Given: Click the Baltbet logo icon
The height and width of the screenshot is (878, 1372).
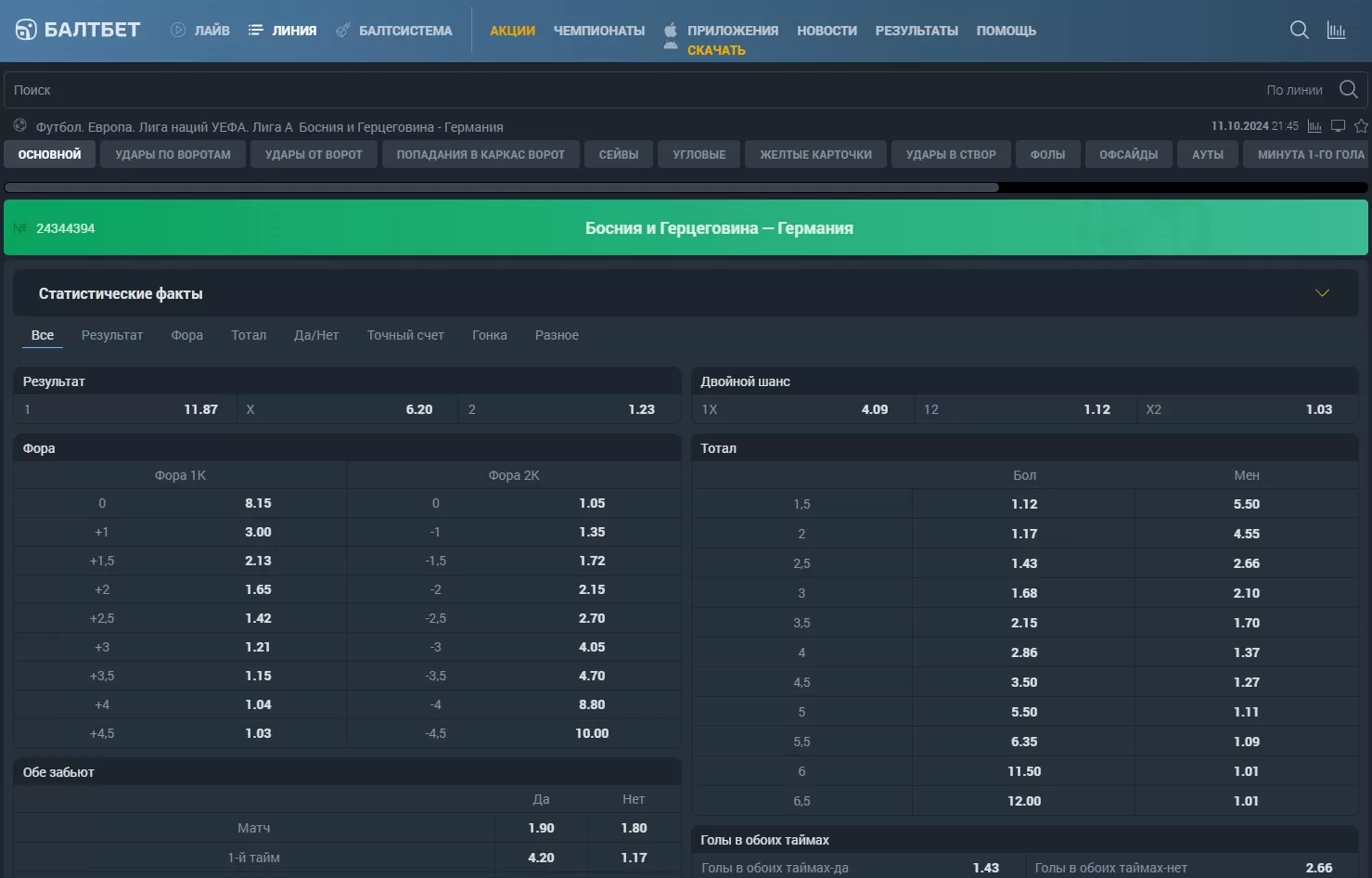Looking at the screenshot, I should pos(26,30).
